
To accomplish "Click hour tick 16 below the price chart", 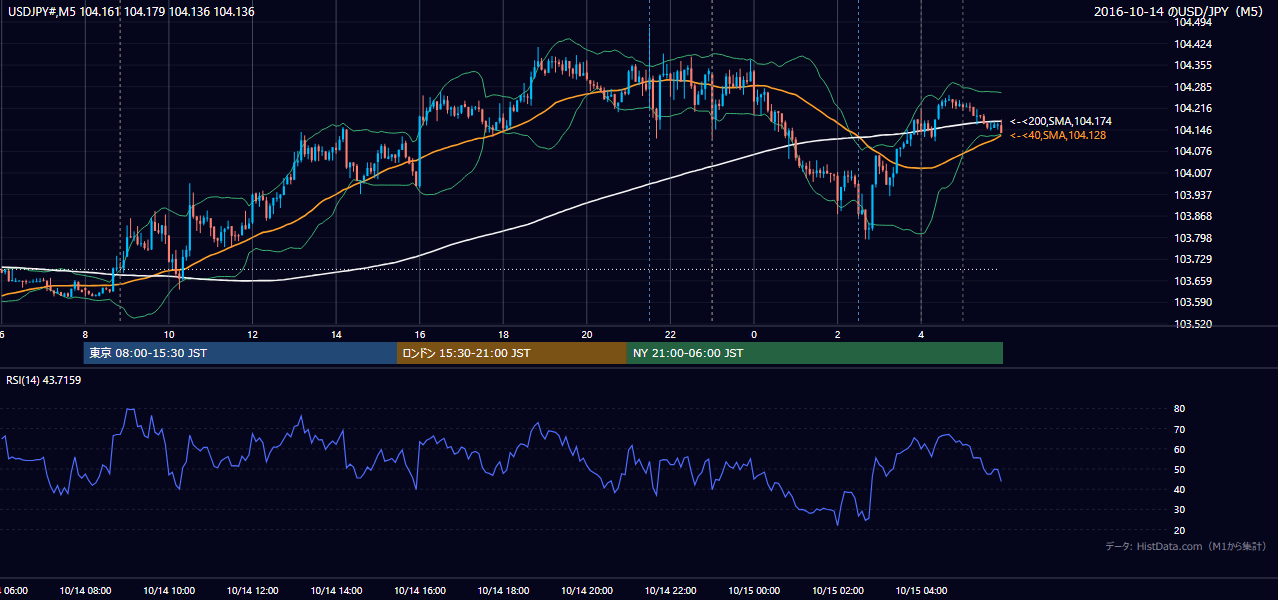I will [x=420, y=334].
